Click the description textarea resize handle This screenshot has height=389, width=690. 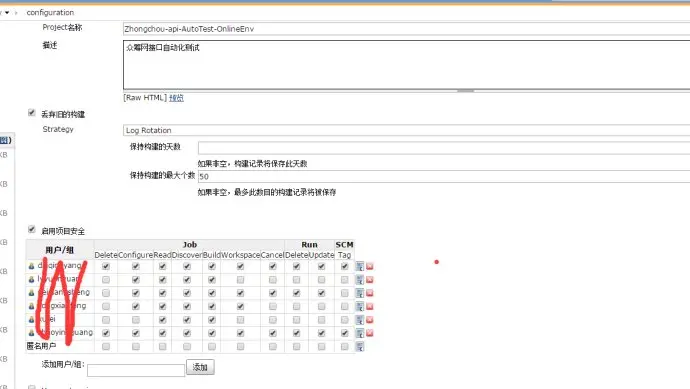(466, 91)
